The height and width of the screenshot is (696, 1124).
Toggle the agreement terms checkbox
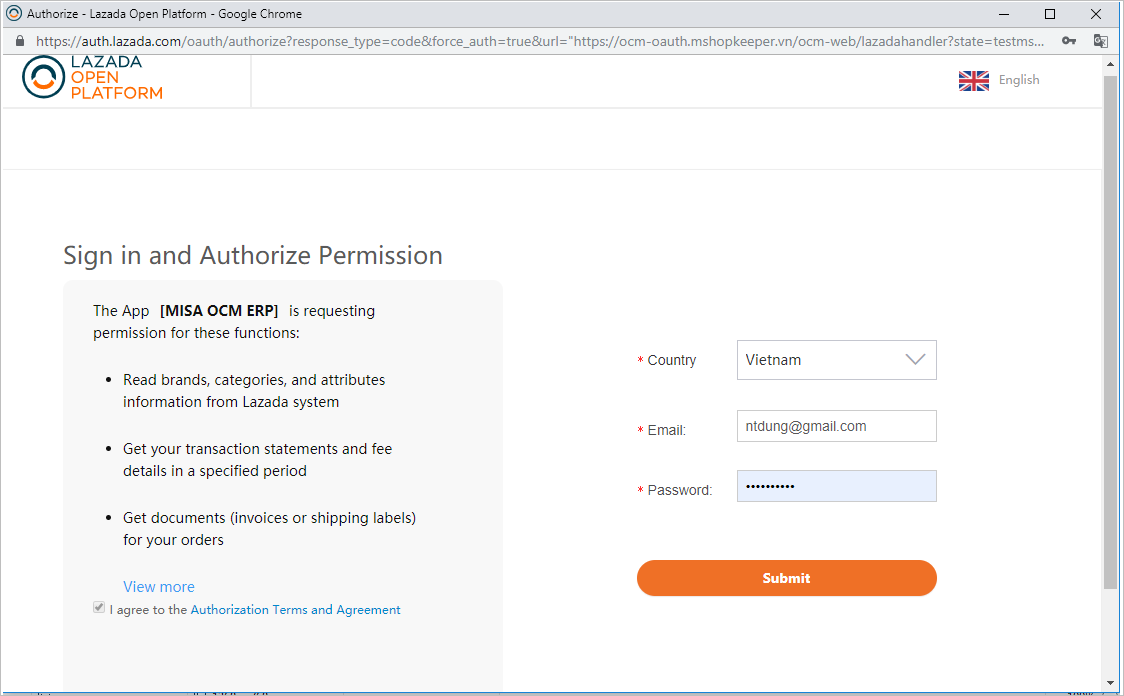[x=99, y=608]
